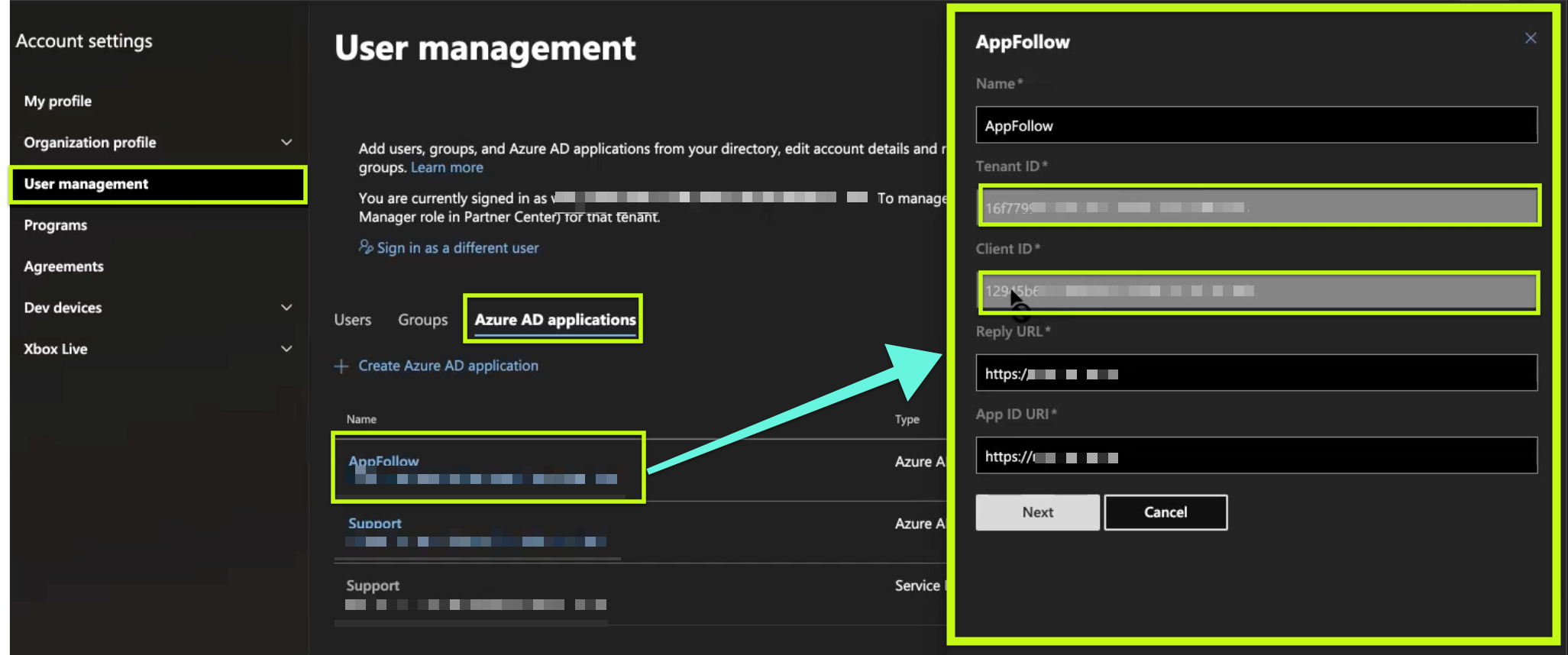The image size is (1568, 655).
Task: Click the App ID URI input field
Action: [x=1256, y=456]
